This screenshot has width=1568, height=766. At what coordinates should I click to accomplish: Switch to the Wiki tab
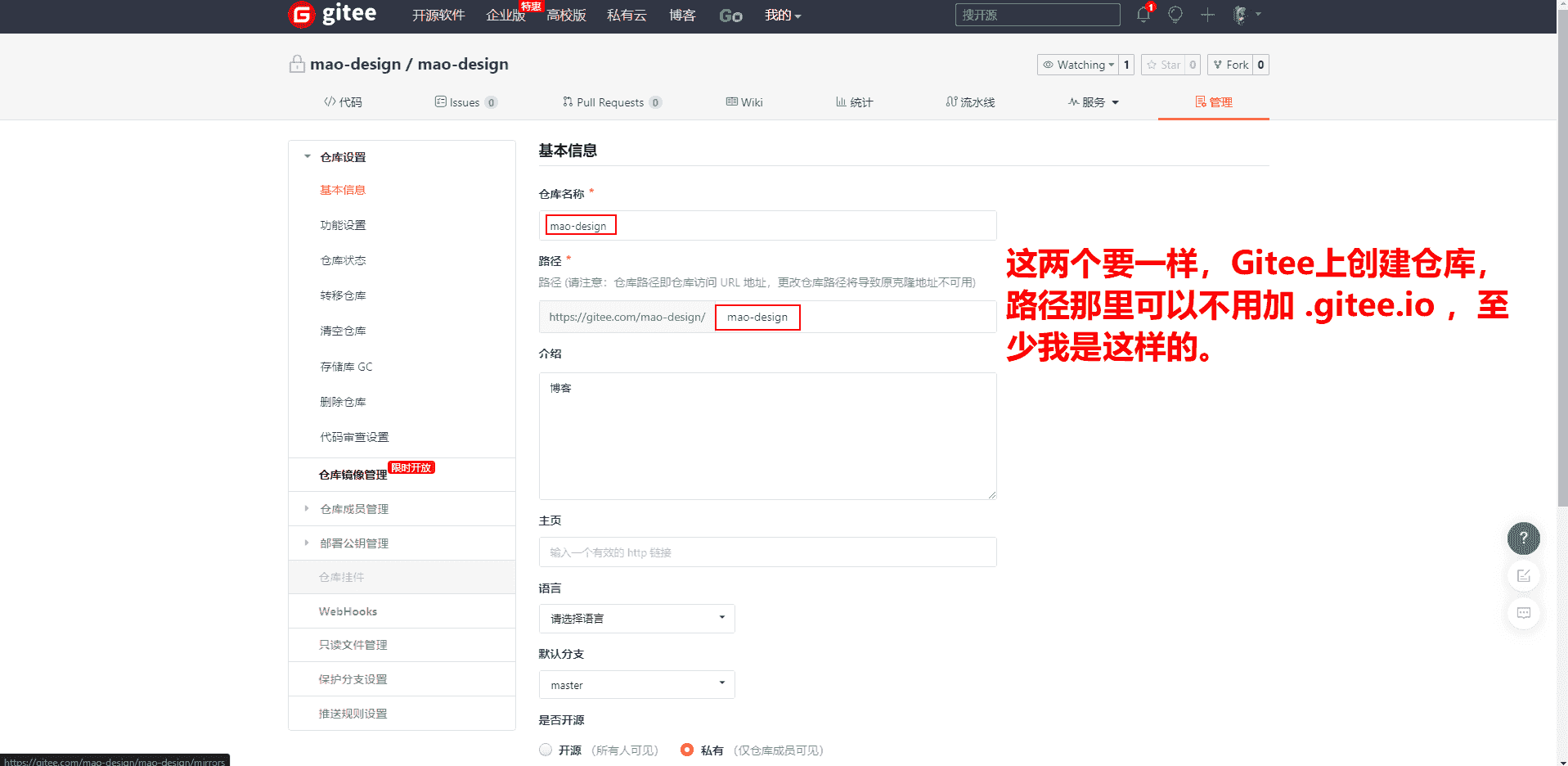tap(744, 102)
